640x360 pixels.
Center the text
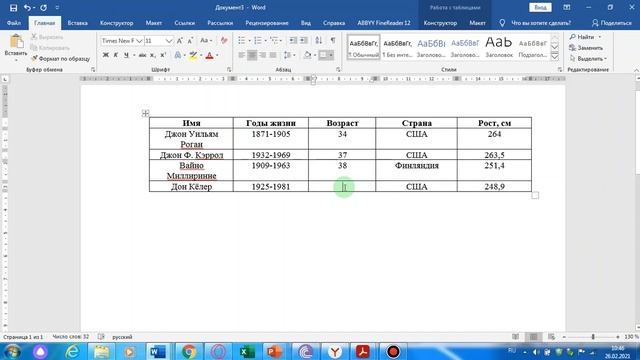(252, 55)
